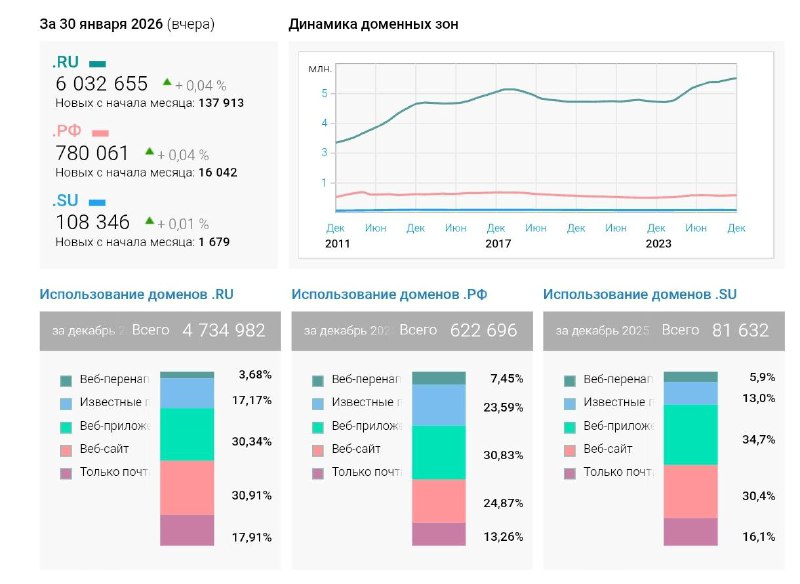The width and height of the screenshot is (800, 584).
Task: Click the teal .RU zone color marker
Action: pos(97,61)
